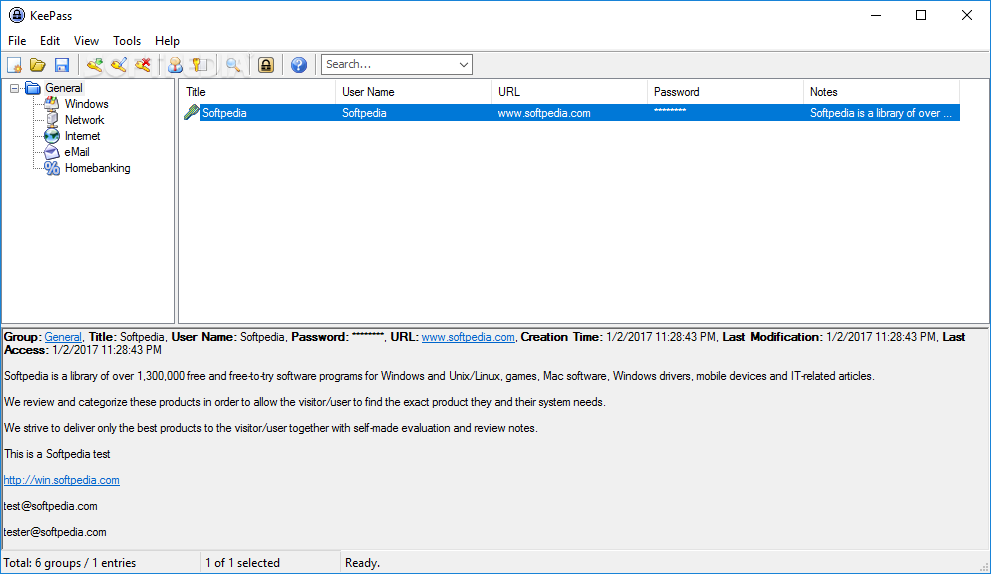
Task: Sort entries by Notes column header
Action: tap(881, 92)
